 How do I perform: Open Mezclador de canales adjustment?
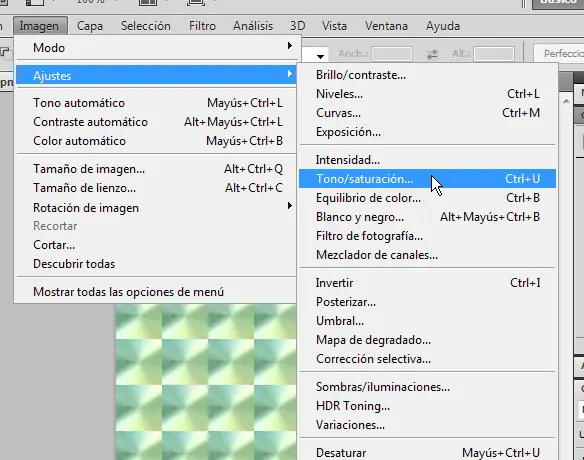coord(427,255)
